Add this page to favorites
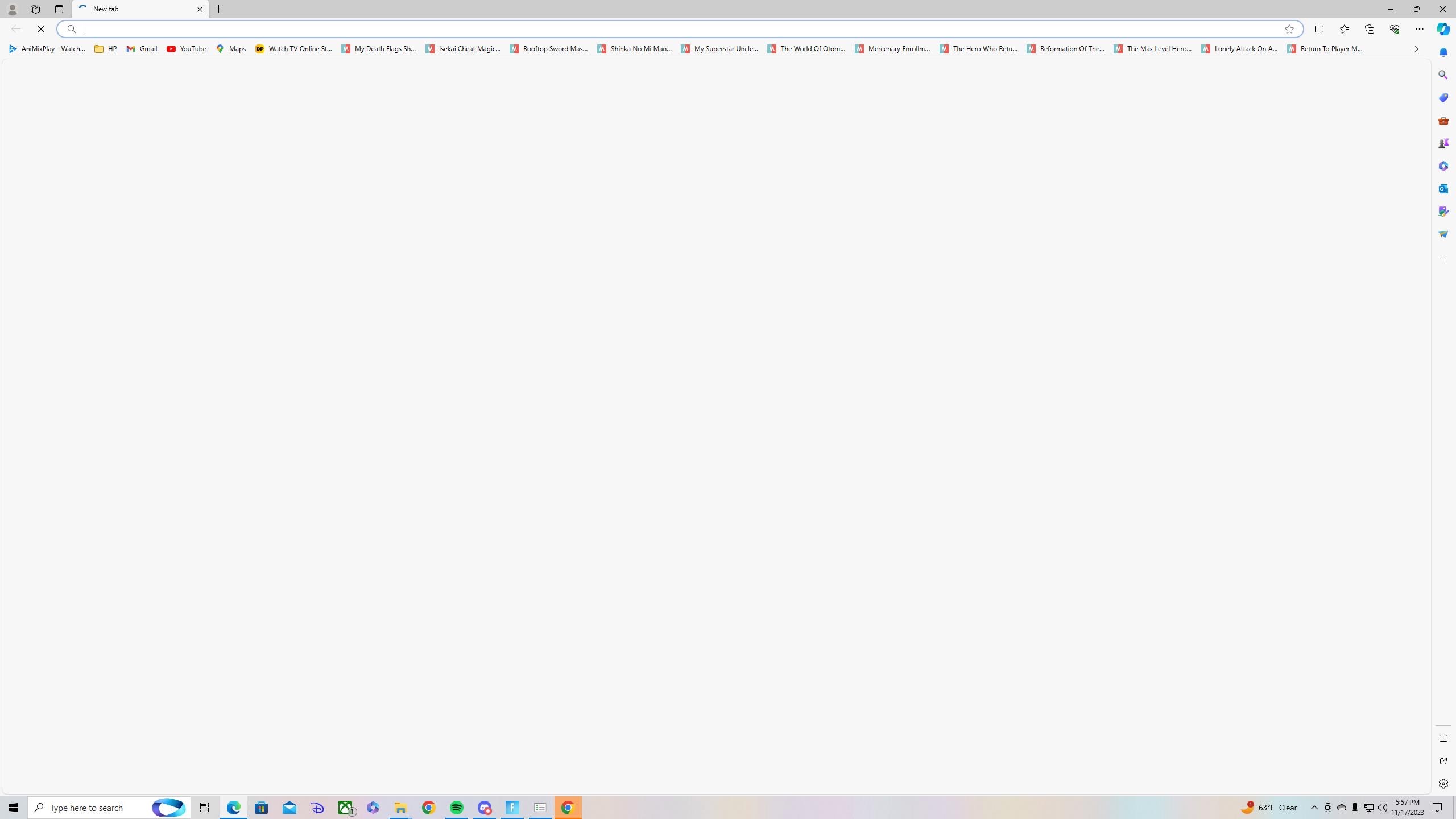Viewport: 1456px width, 819px height. click(1289, 29)
